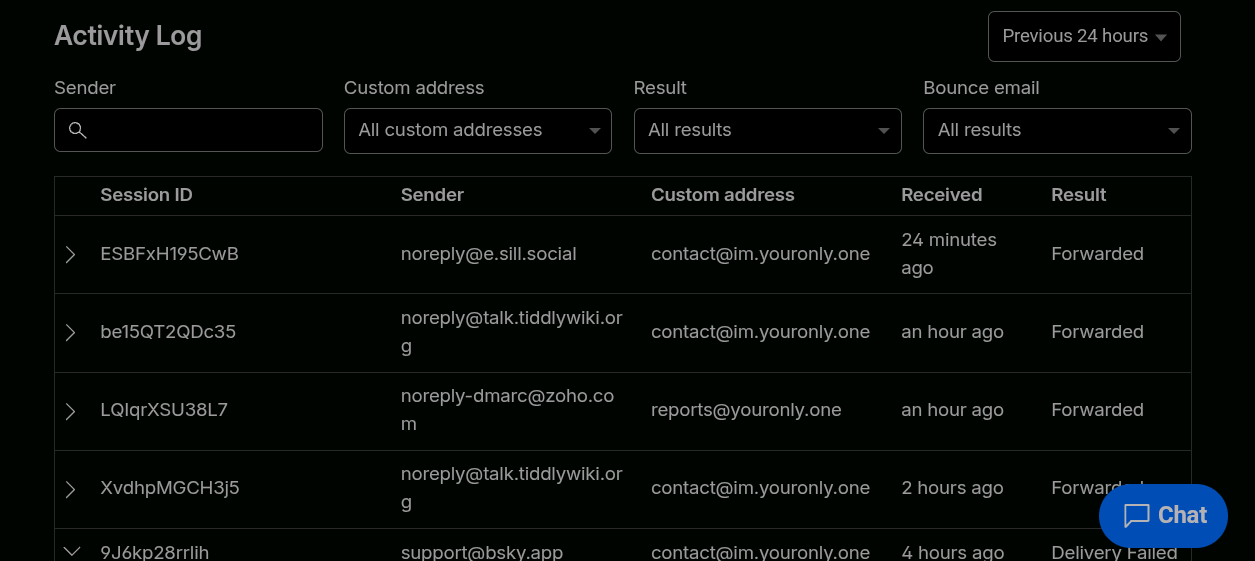The height and width of the screenshot is (561, 1255).
Task: Open the All custom addresses dropdown
Action: [477, 131]
